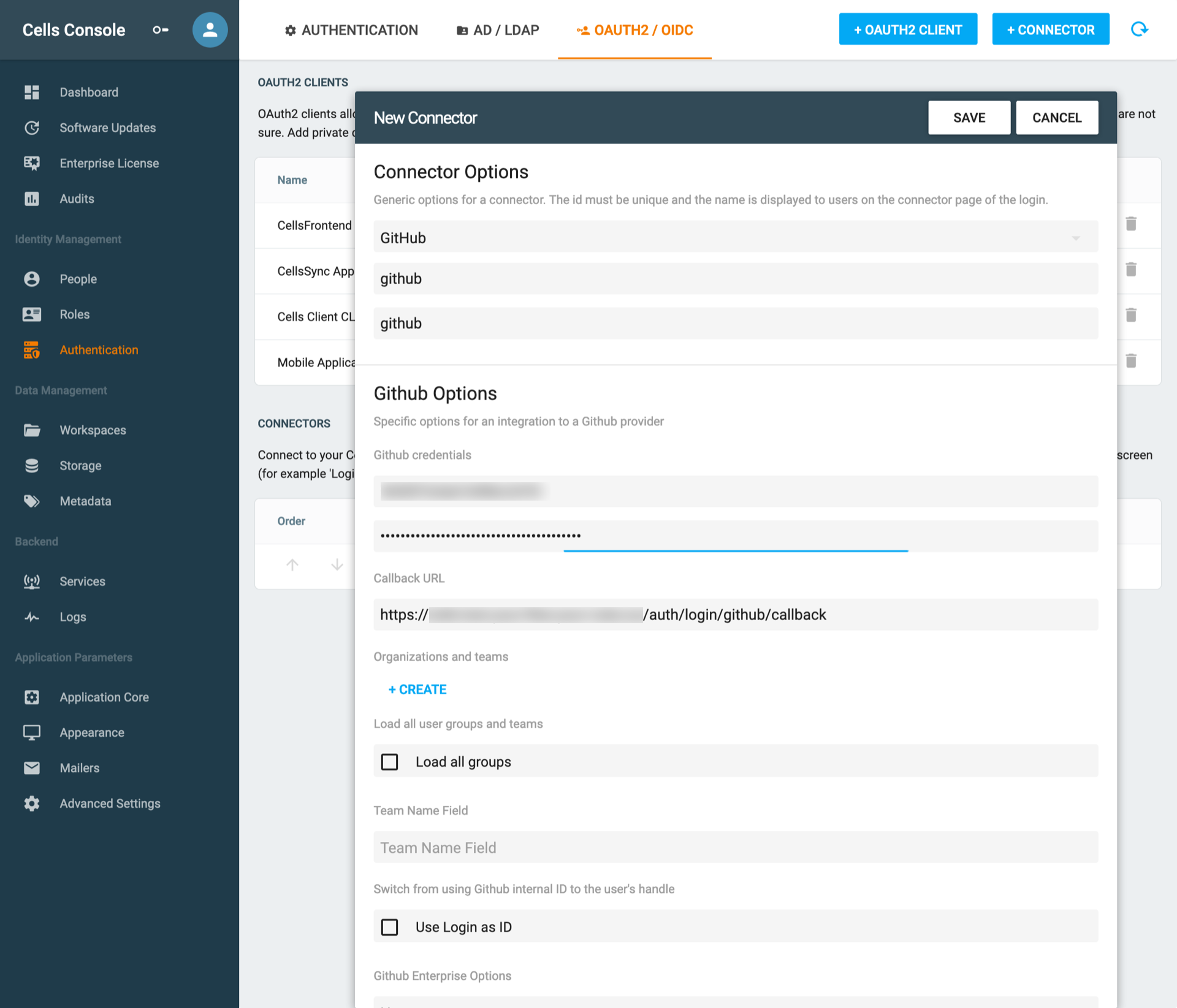Viewport: 1177px width, 1008px height.
Task: Enable the Load all groups checkbox
Action: pyautogui.click(x=390, y=762)
